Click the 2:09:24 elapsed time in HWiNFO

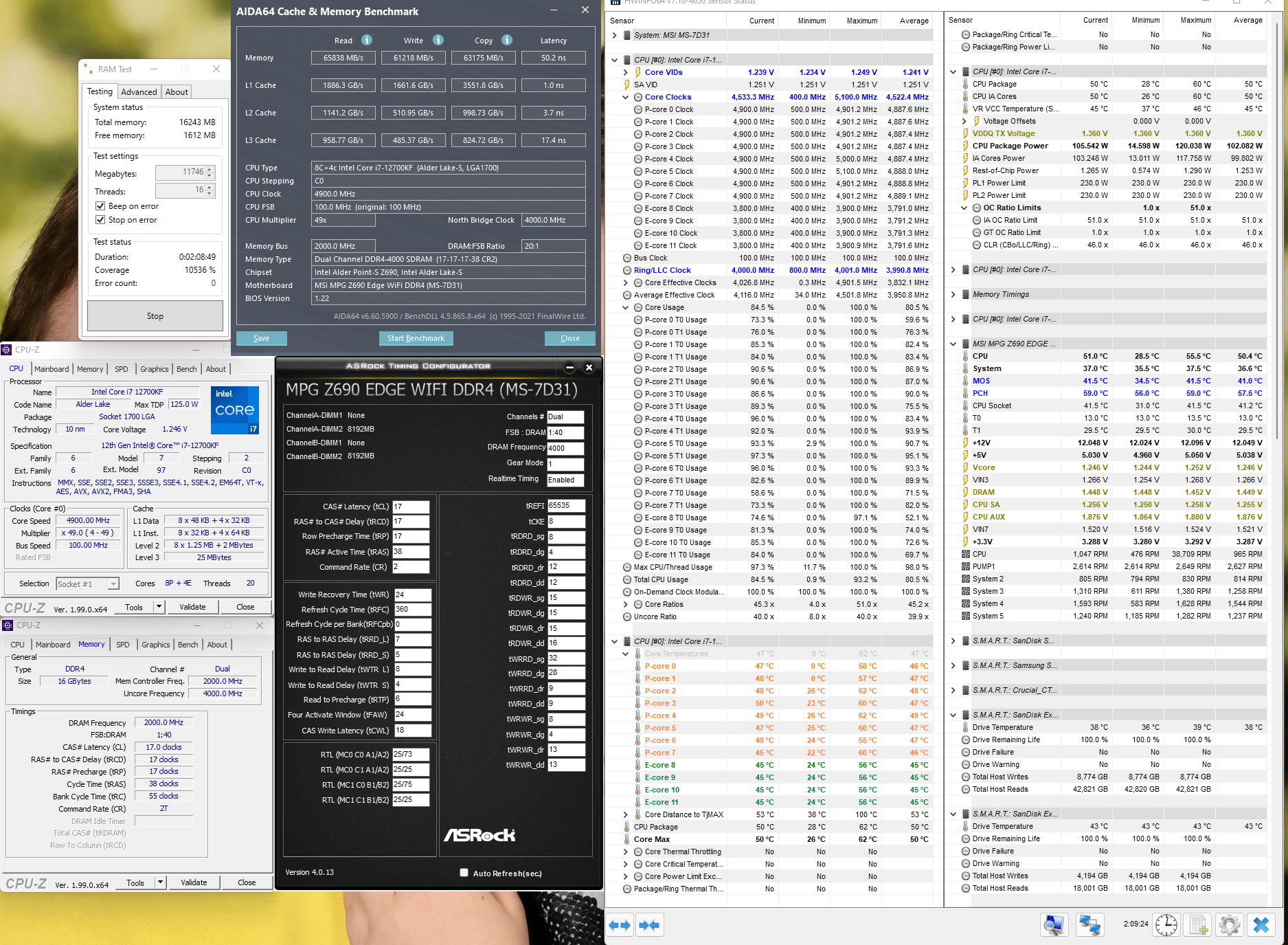point(1136,924)
